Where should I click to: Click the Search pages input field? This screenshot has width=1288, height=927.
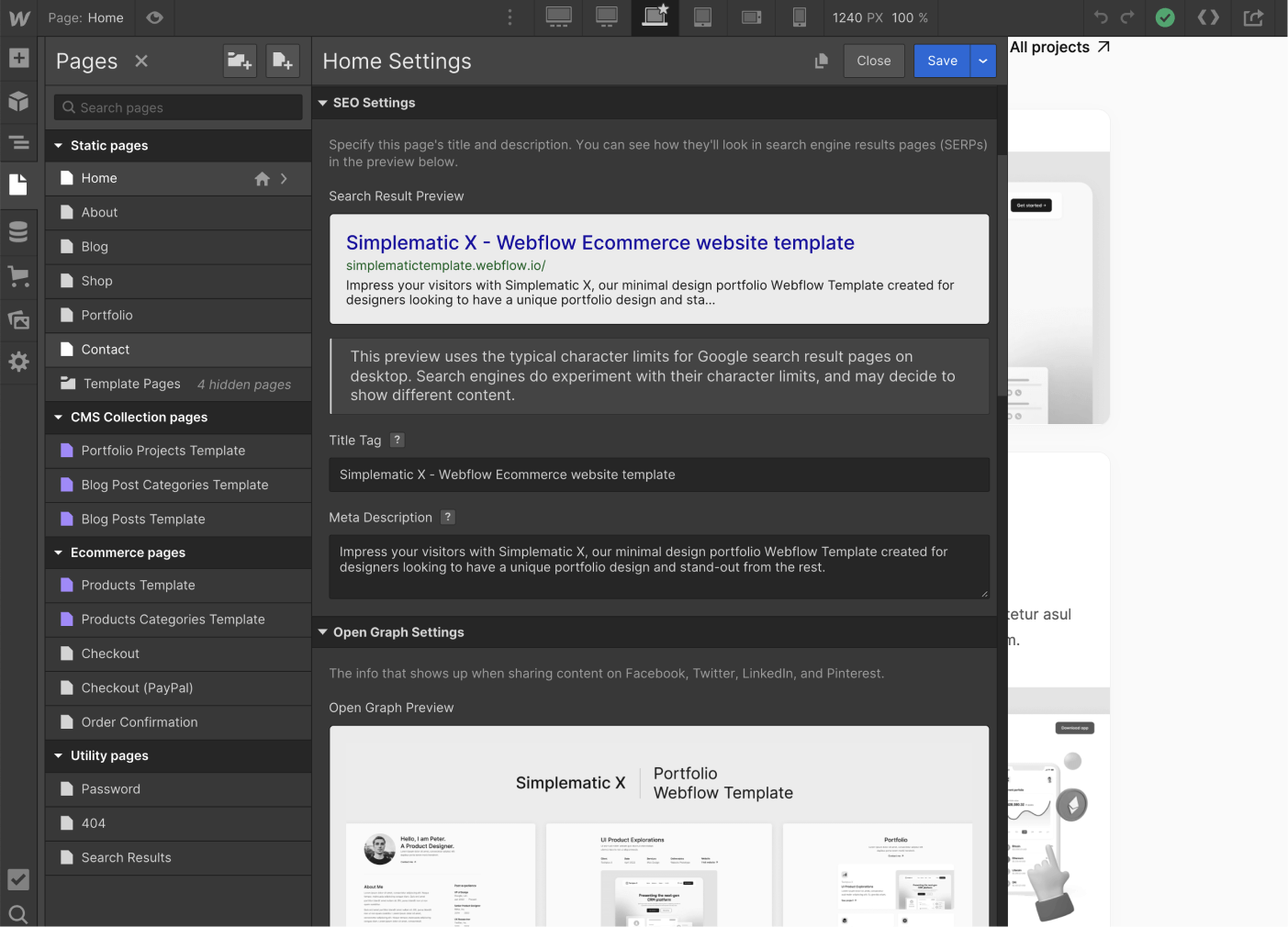(x=177, y=106)
